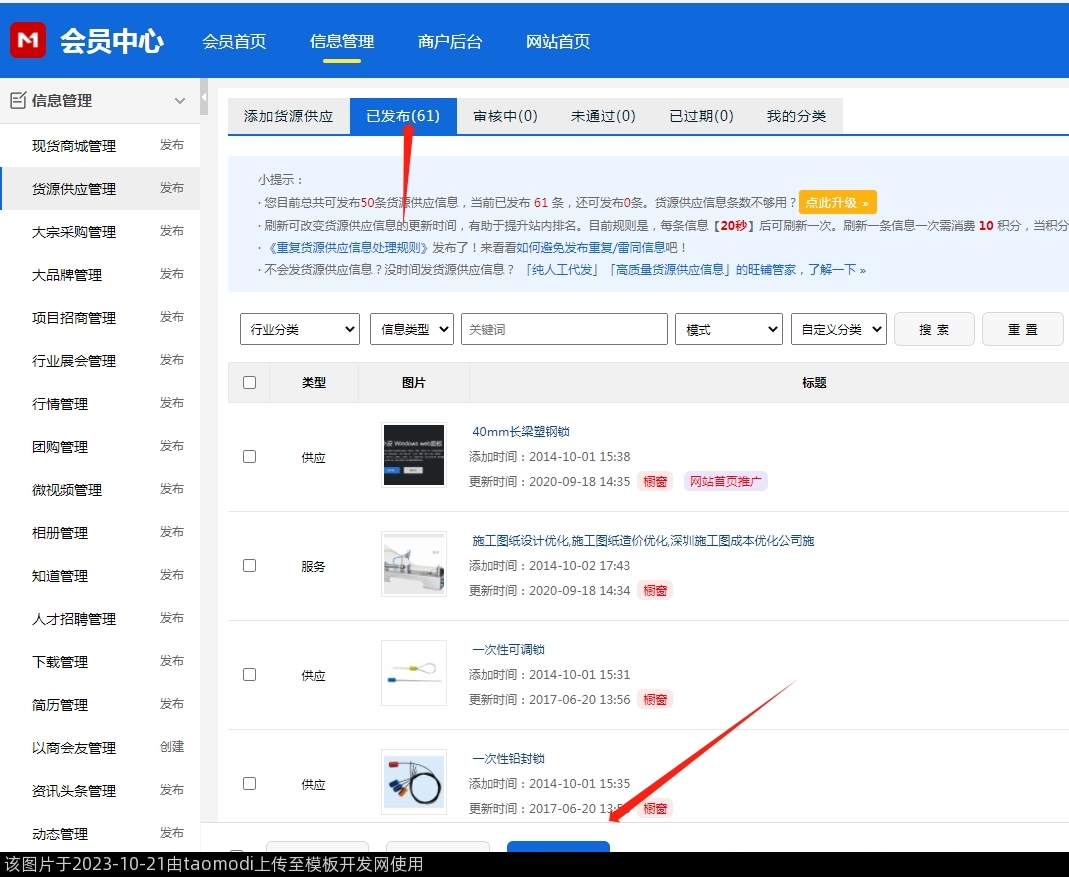Image resolution: width=1069 pixels, height=877 pixels.
Task: Click the 橱窗 tag on the first listing
Action: click(655, 482)
